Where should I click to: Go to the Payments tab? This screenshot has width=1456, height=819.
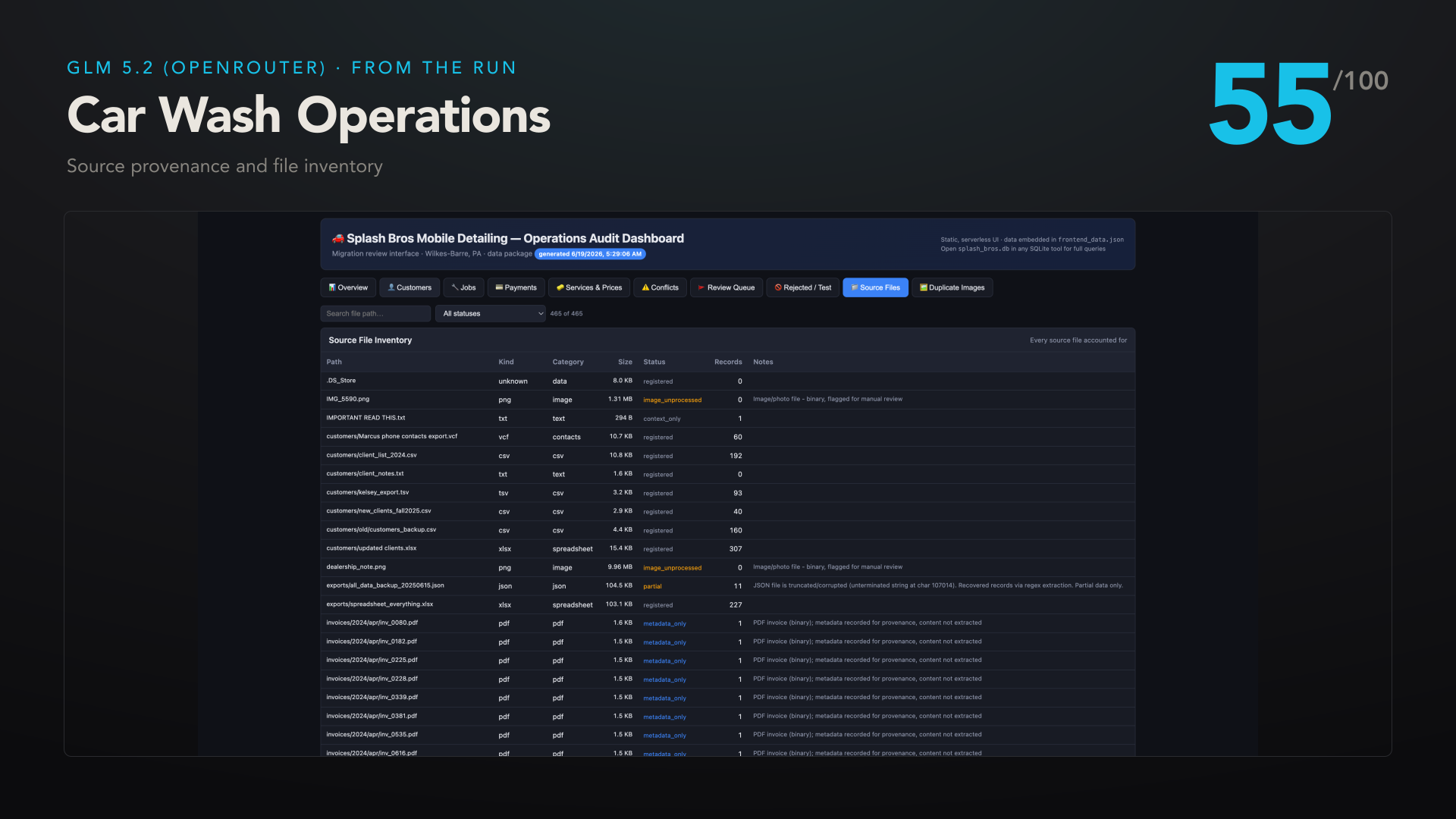pos(516,287)
